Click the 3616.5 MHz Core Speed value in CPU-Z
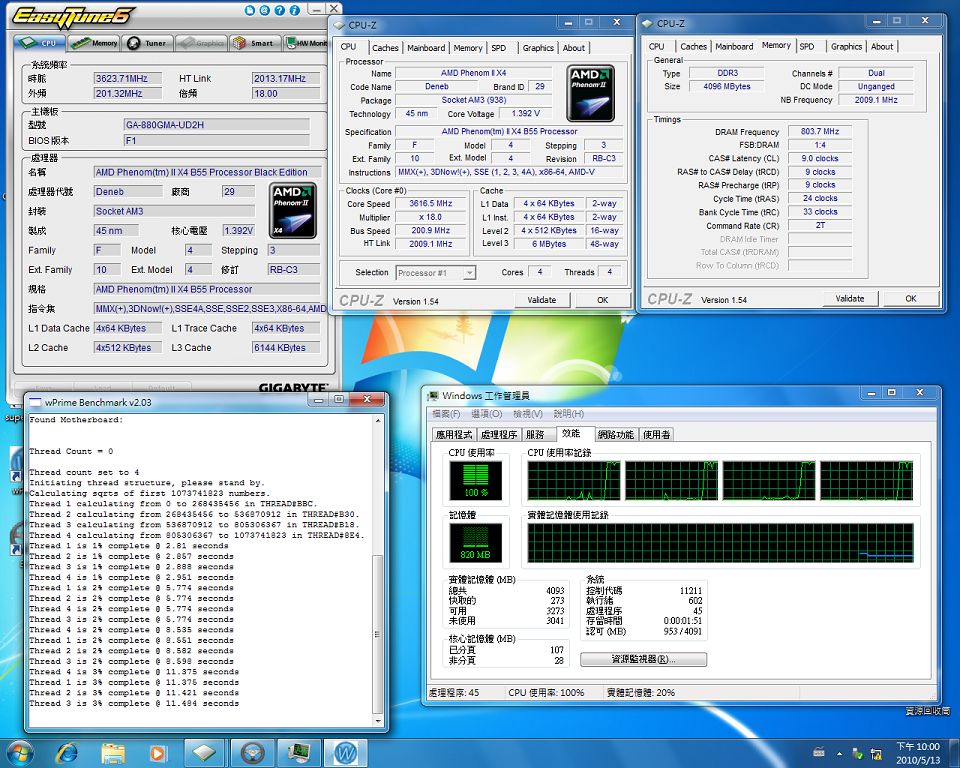This screenshot has width=960, height=768. pos(431,203)
